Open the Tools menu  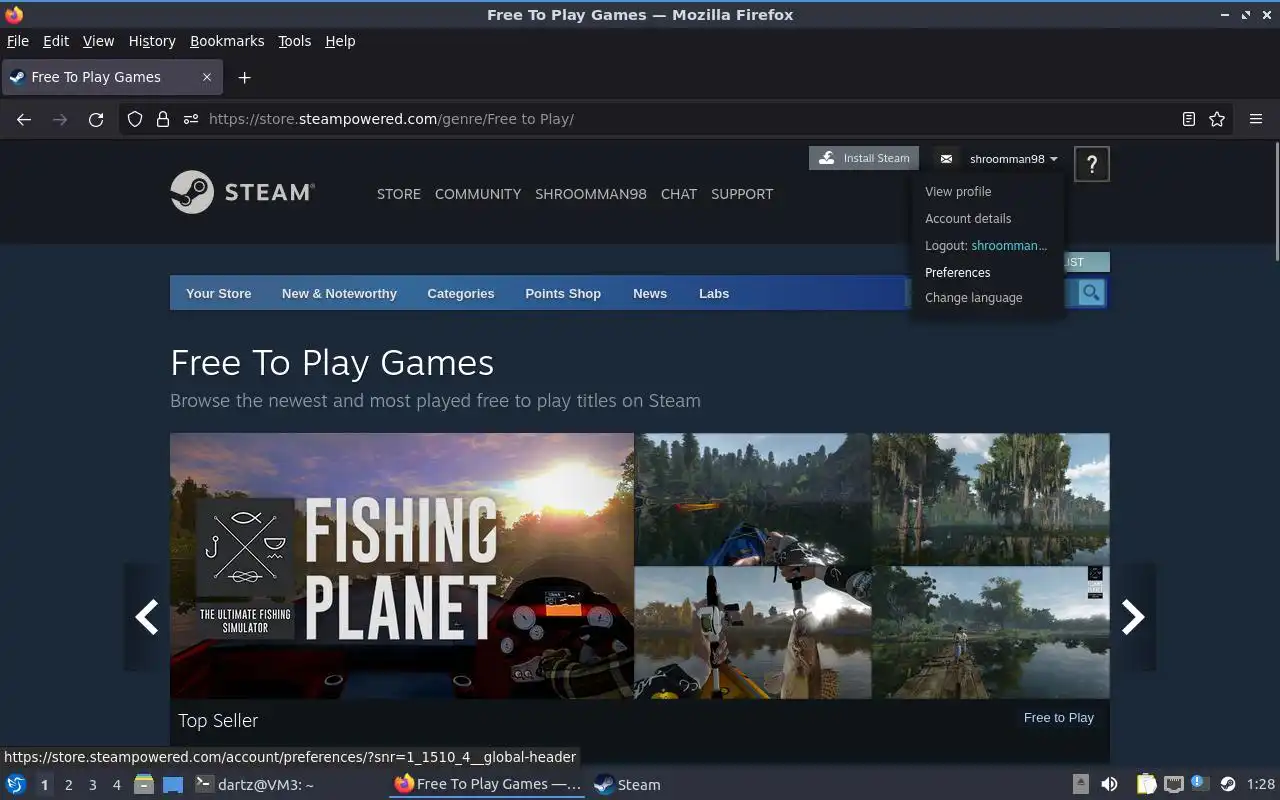295,41
